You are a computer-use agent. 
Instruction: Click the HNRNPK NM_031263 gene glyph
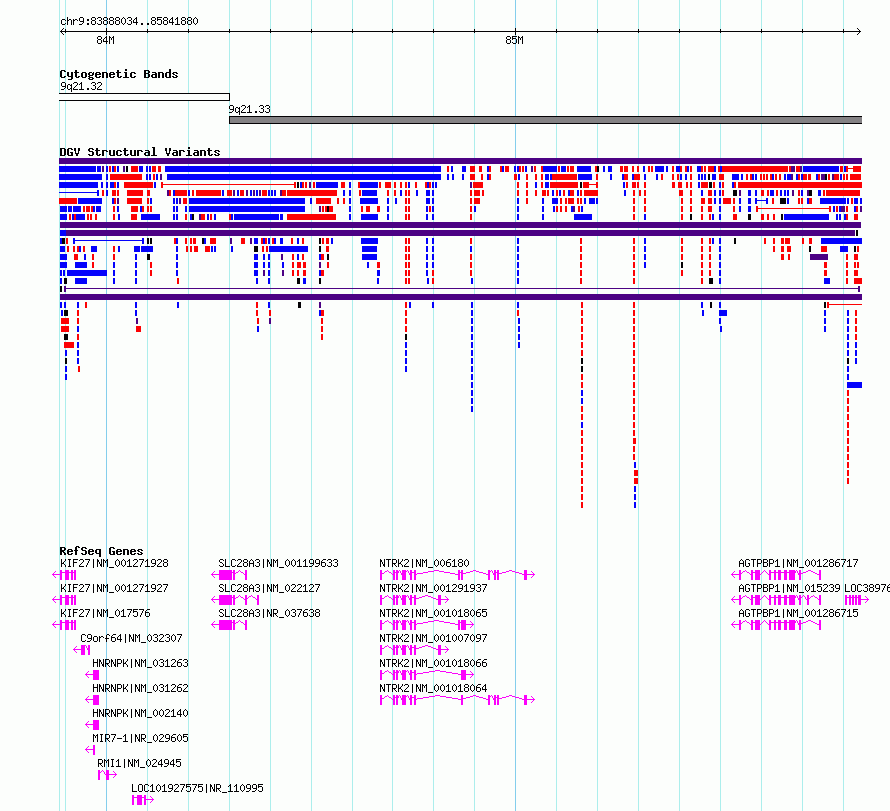click(x=92, y=675)
